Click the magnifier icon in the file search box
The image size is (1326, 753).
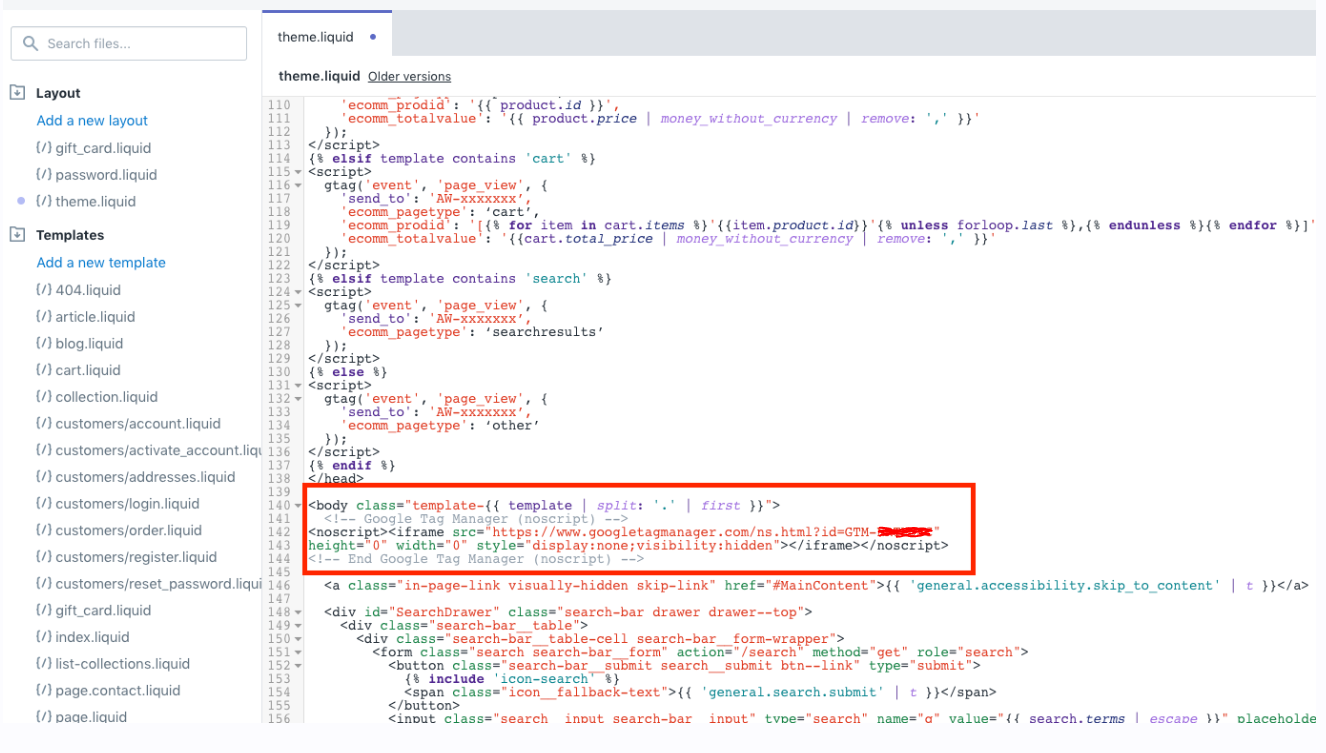coord(30,44)
